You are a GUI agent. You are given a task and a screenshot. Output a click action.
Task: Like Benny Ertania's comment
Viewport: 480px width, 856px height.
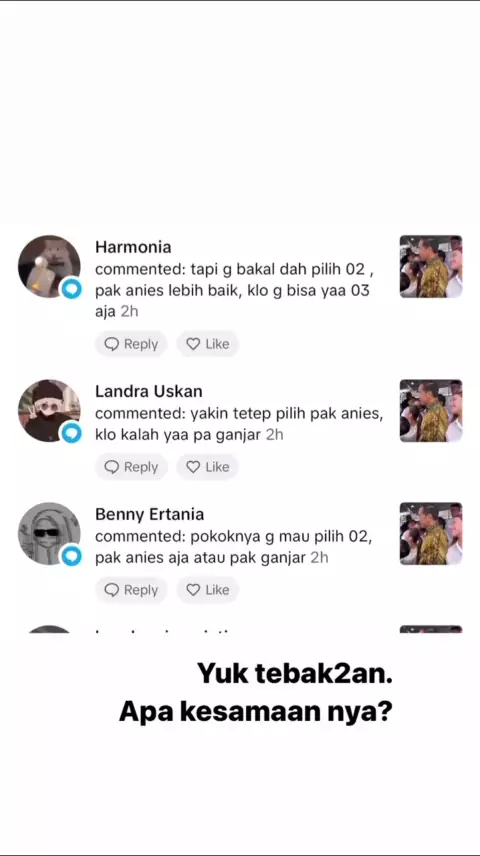208,590
